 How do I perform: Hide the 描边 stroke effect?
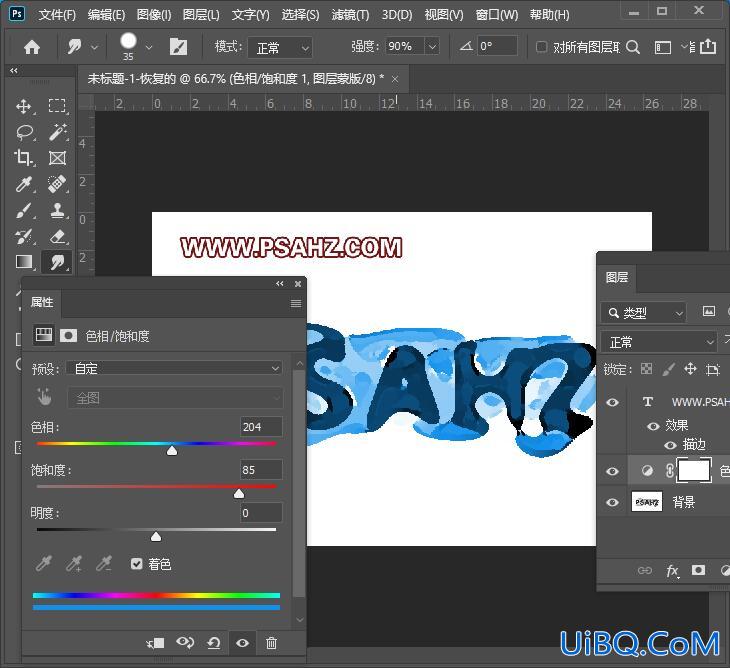(x=670, y=445)
